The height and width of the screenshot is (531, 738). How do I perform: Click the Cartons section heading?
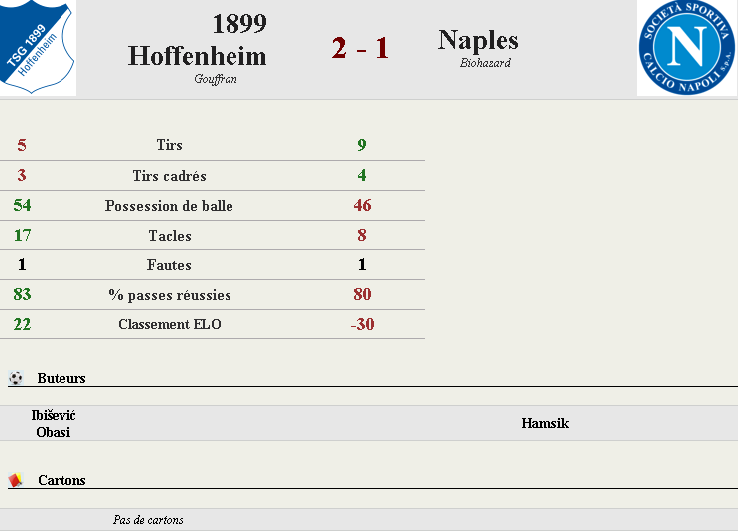click(x=62, y=480)
